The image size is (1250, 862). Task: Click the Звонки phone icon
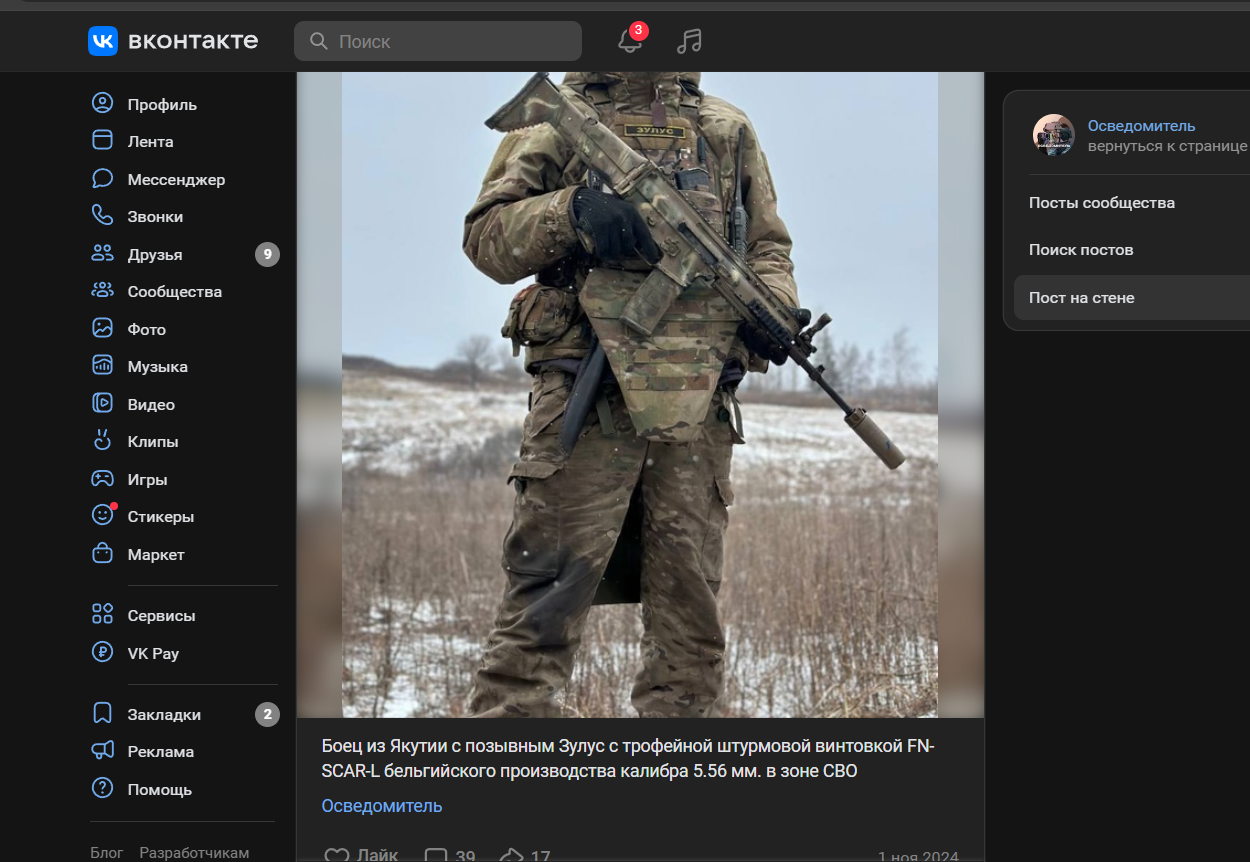click(x=103, y=216)
